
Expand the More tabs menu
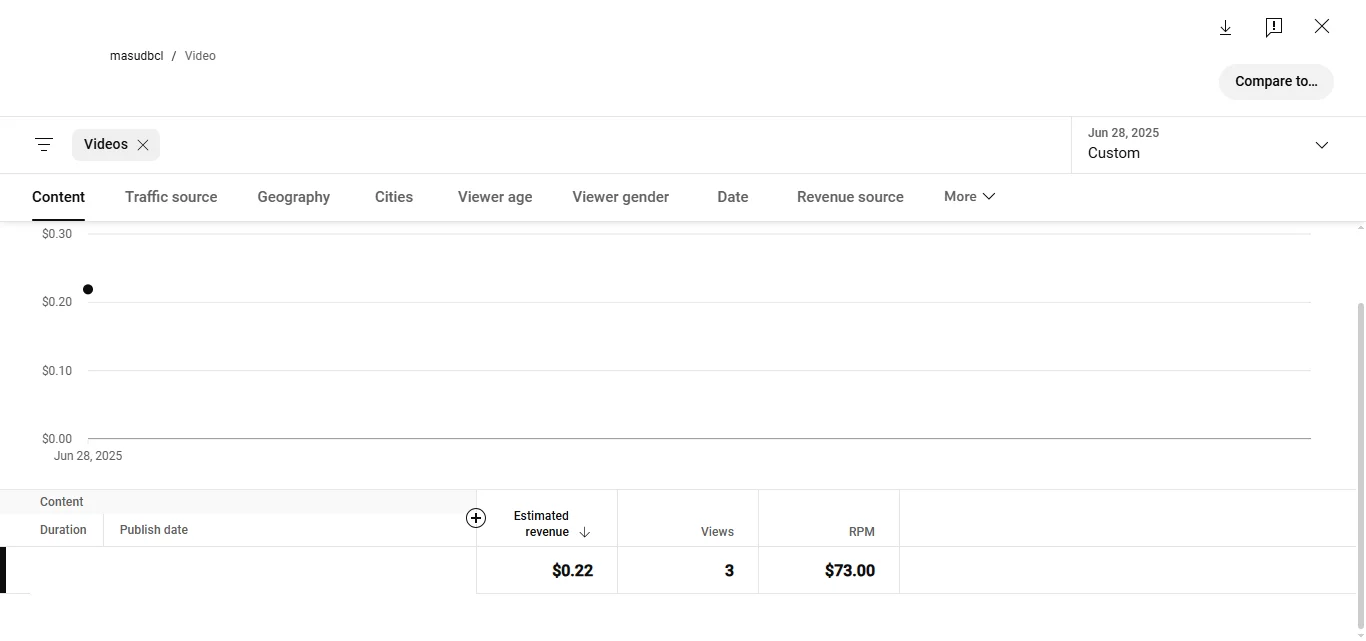click(969, 197)
